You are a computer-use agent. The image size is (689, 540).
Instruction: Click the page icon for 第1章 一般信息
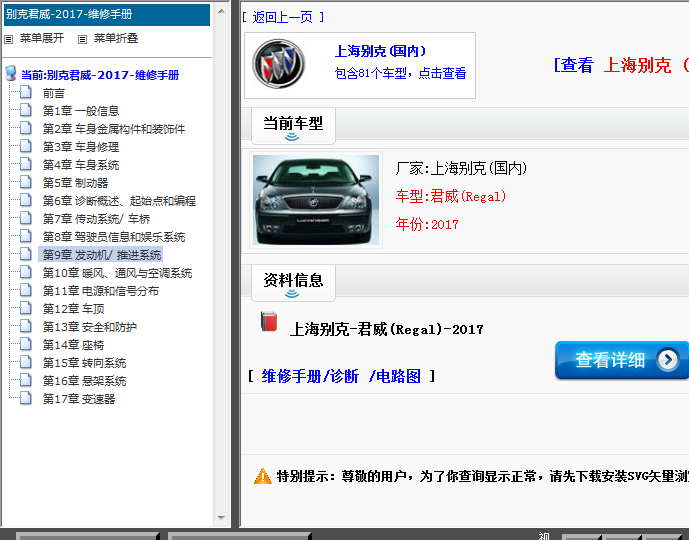pos(26,110)
